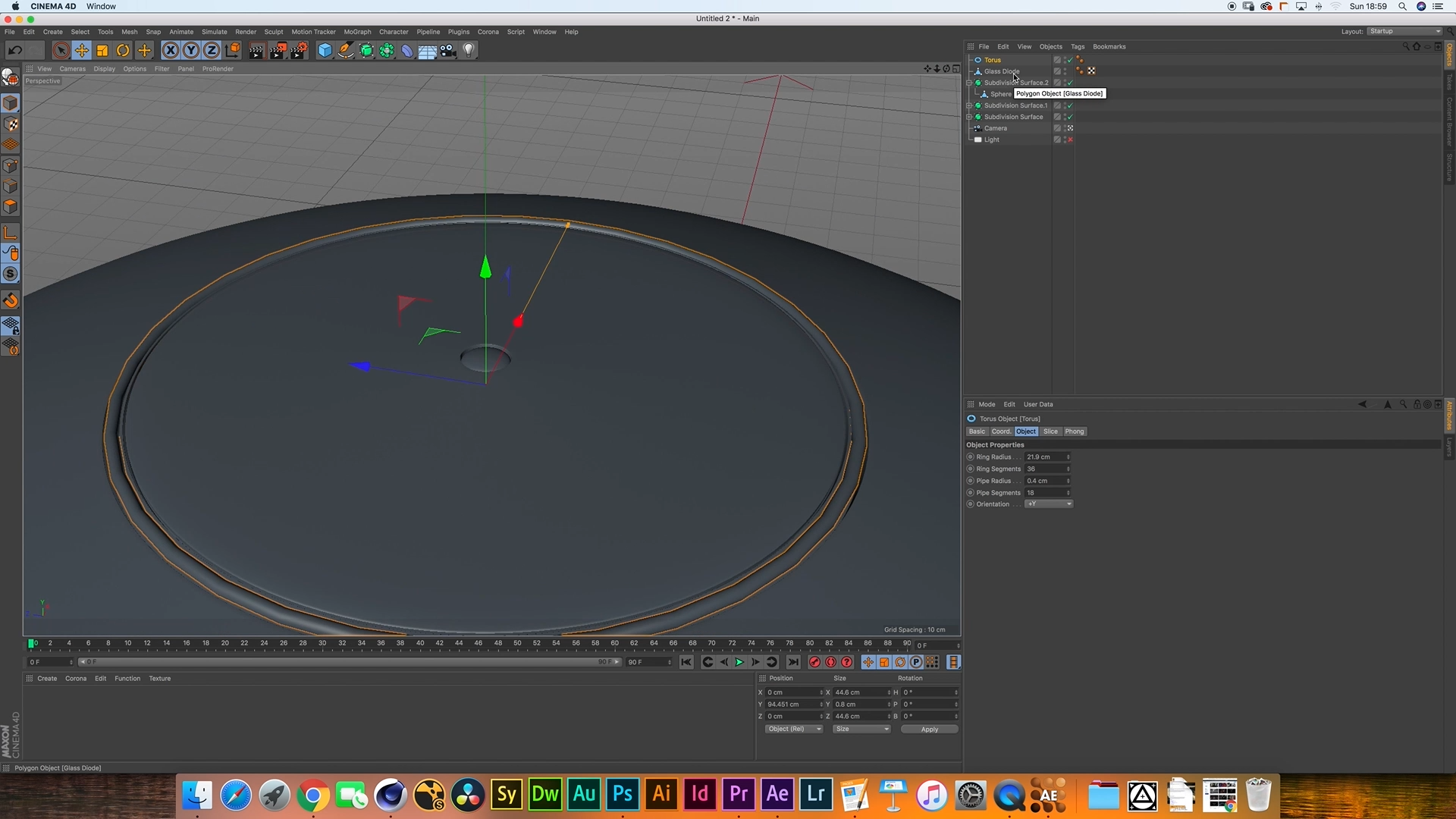1456x819 pixels.
Task: Click the Spline Pen tool icon
Action: 346,51
